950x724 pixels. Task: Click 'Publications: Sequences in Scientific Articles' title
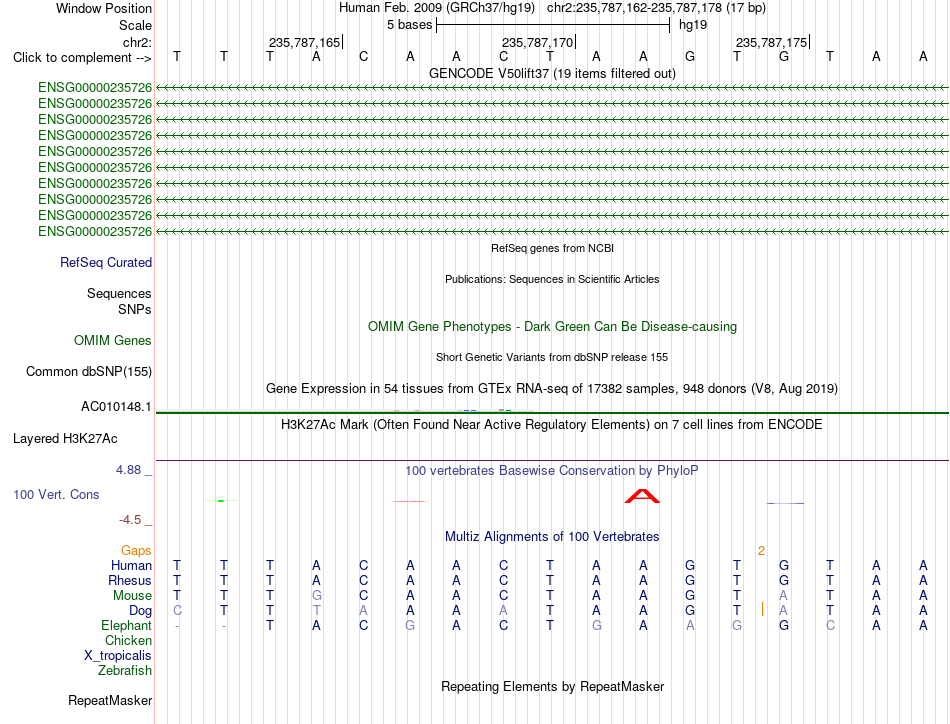coord(552,279)
